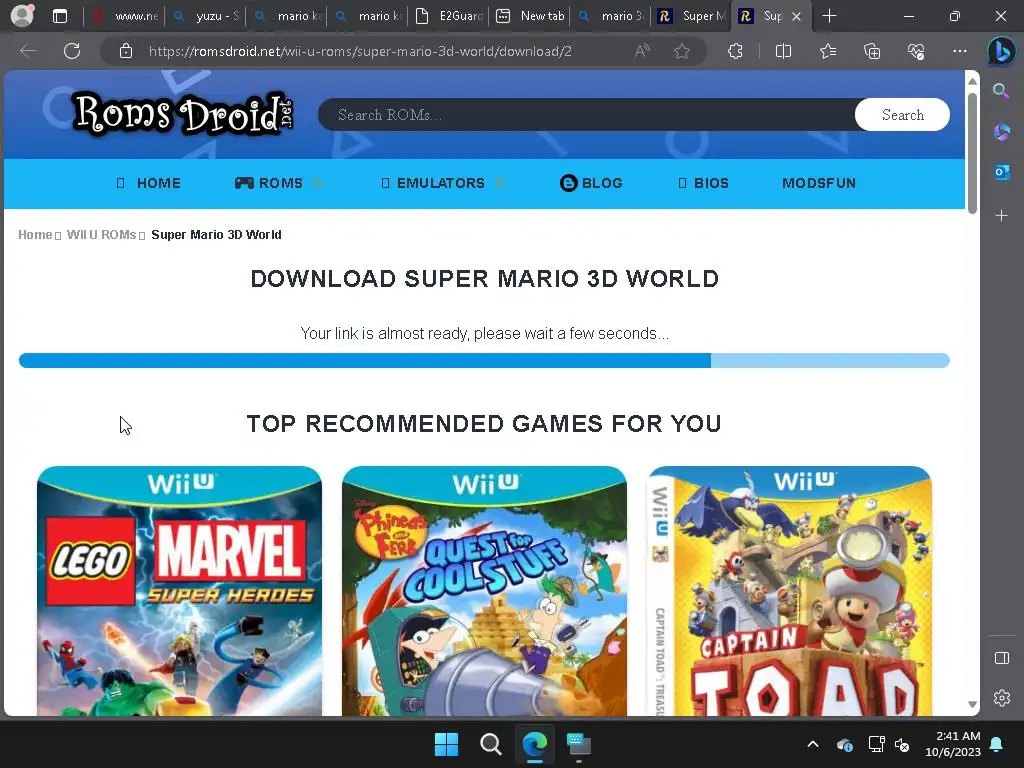Viewport: 1024px width, 768px height.
Task: Open a new tab with plus button
Action: pos(829,16)
